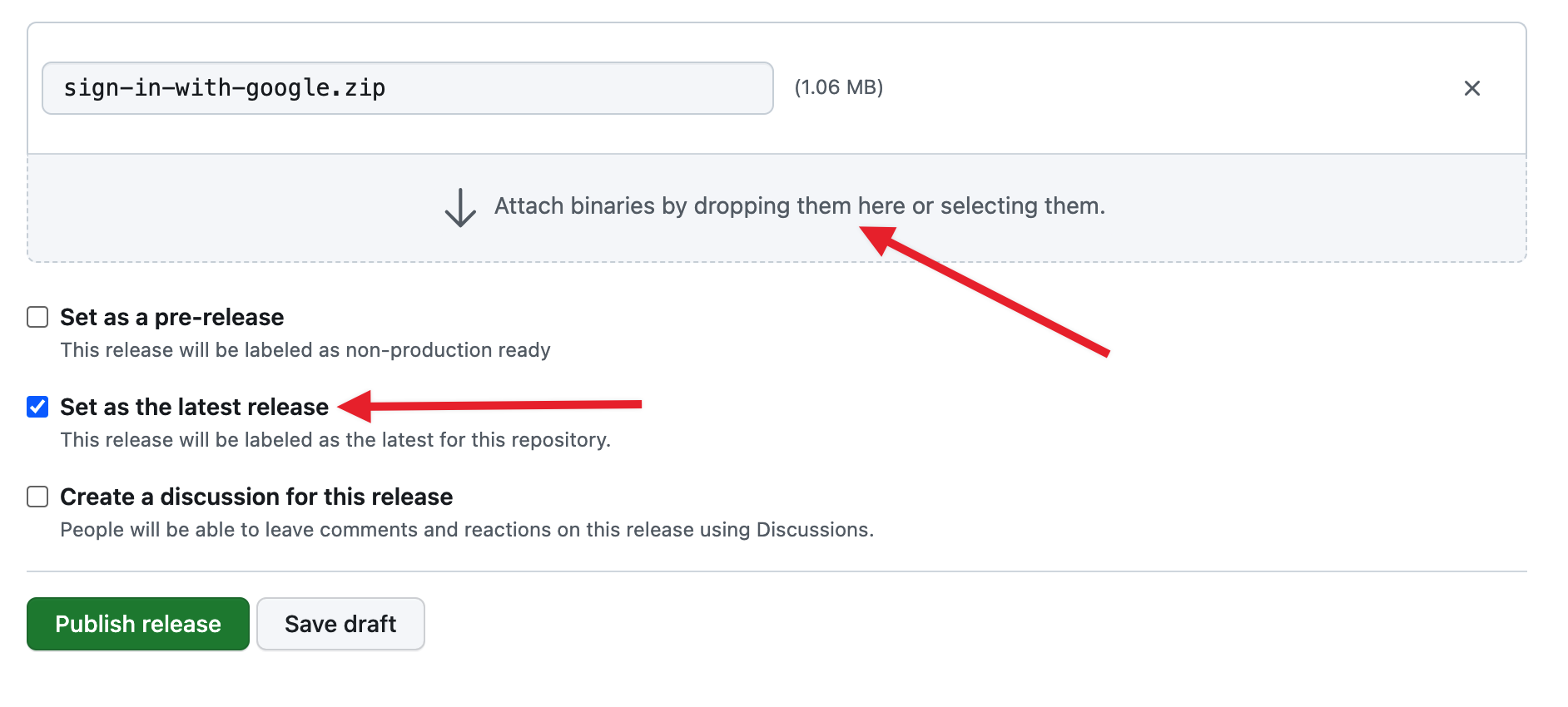The width and height of the screenshot is (1568, 707).
Task: Remove the sign-in-with-google.zip attachment
Action: pos(1471,88)
